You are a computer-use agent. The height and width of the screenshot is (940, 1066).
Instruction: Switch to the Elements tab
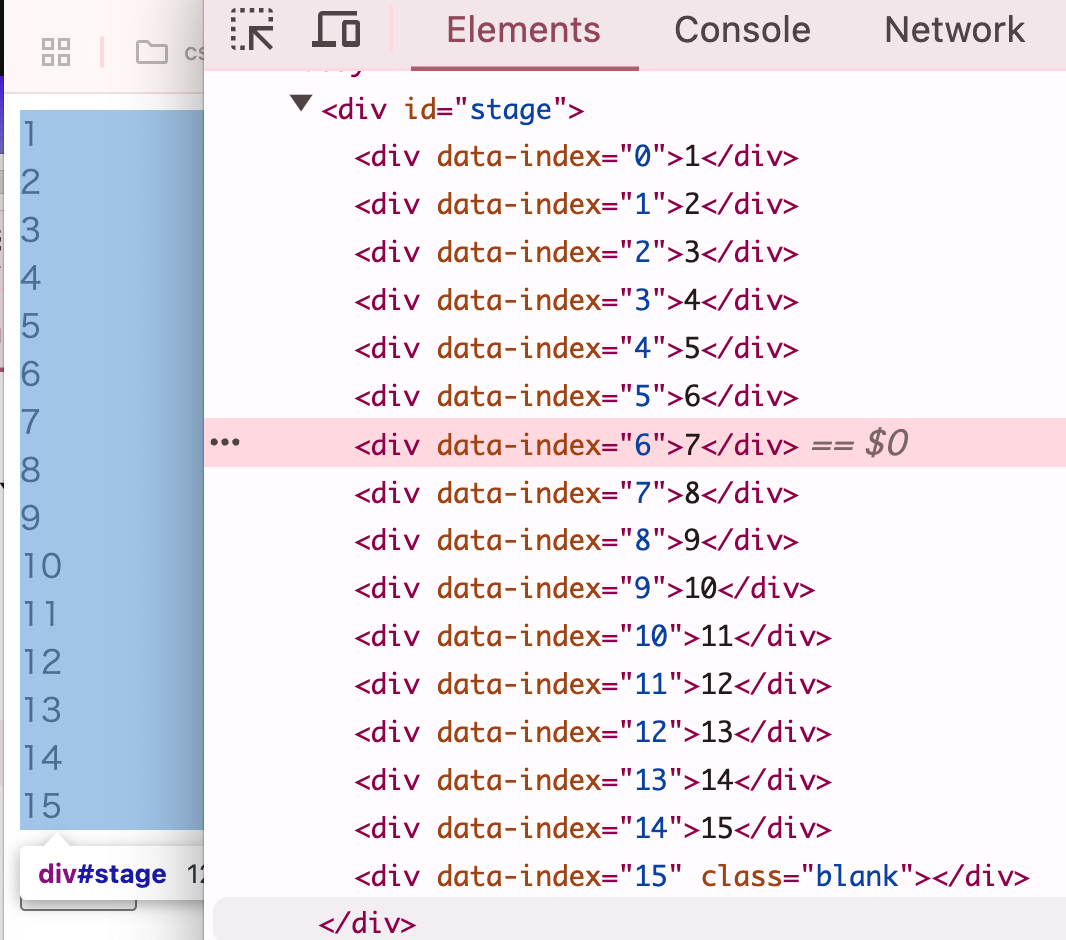523,30
